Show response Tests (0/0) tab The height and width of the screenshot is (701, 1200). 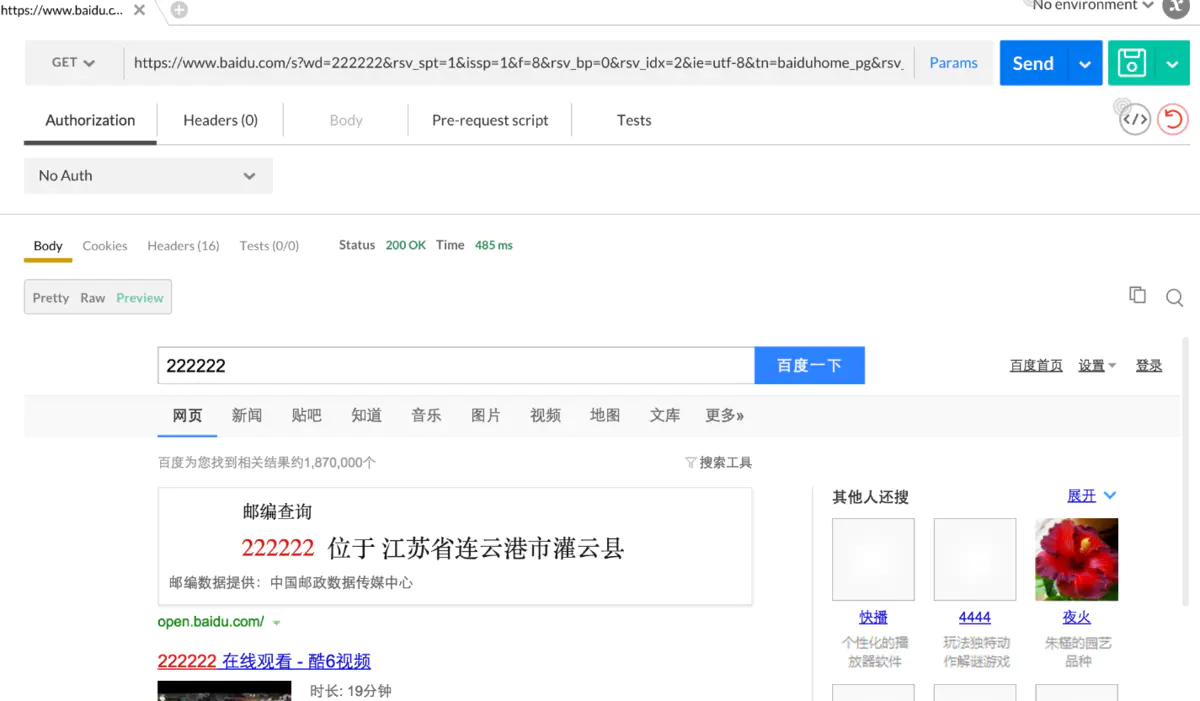269,246
